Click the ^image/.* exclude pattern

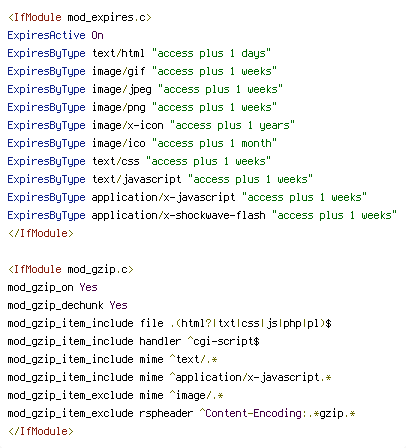tap(196, 395)
